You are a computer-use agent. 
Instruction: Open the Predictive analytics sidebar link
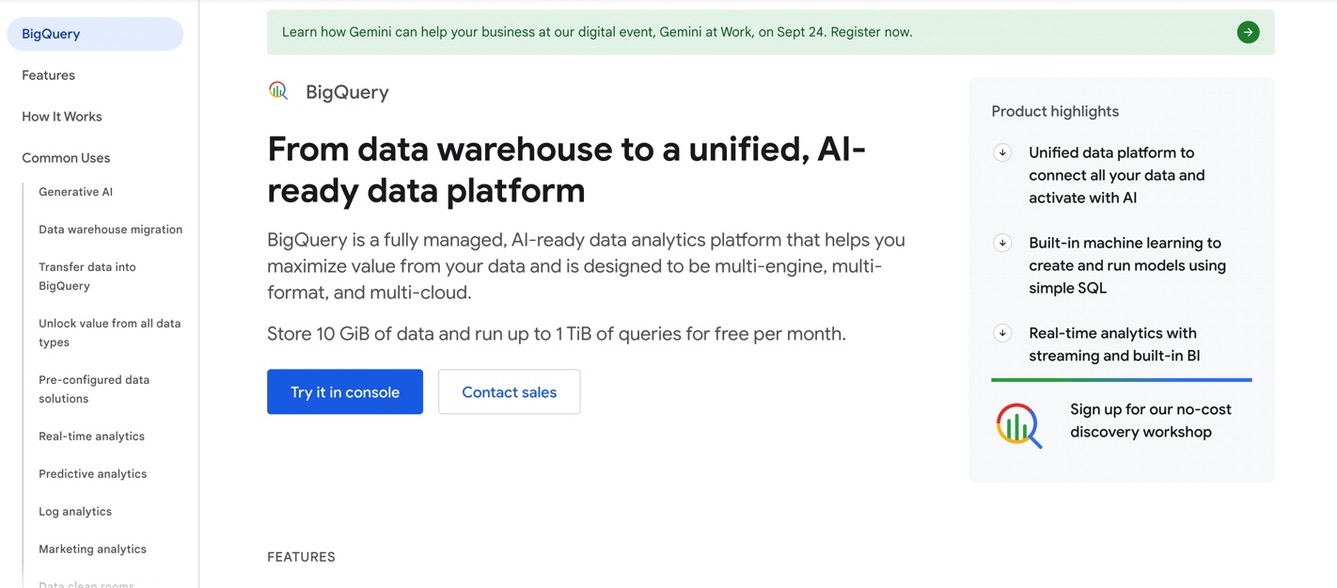point(93,473)
